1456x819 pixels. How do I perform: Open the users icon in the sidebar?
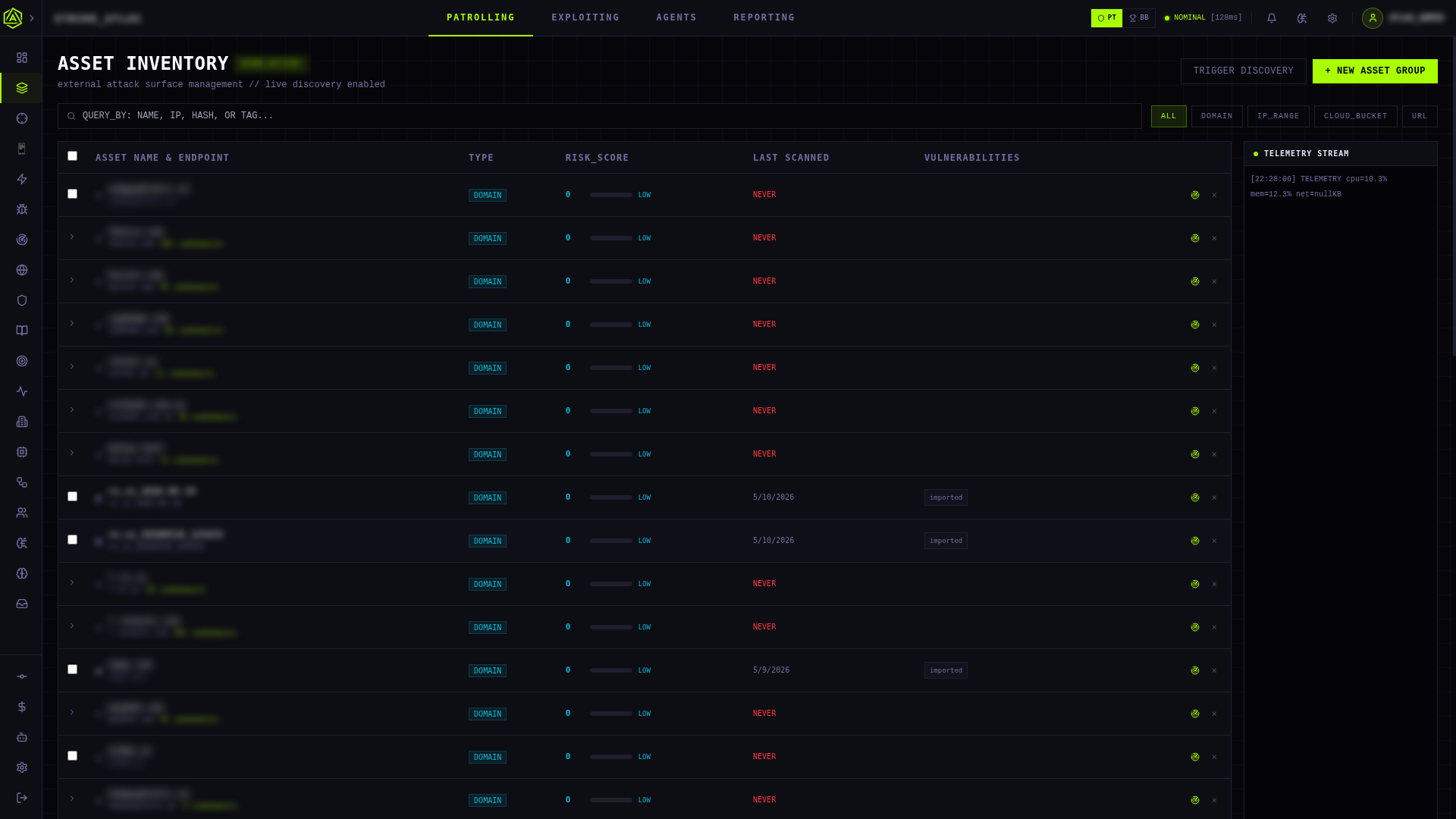coord(22,513)
